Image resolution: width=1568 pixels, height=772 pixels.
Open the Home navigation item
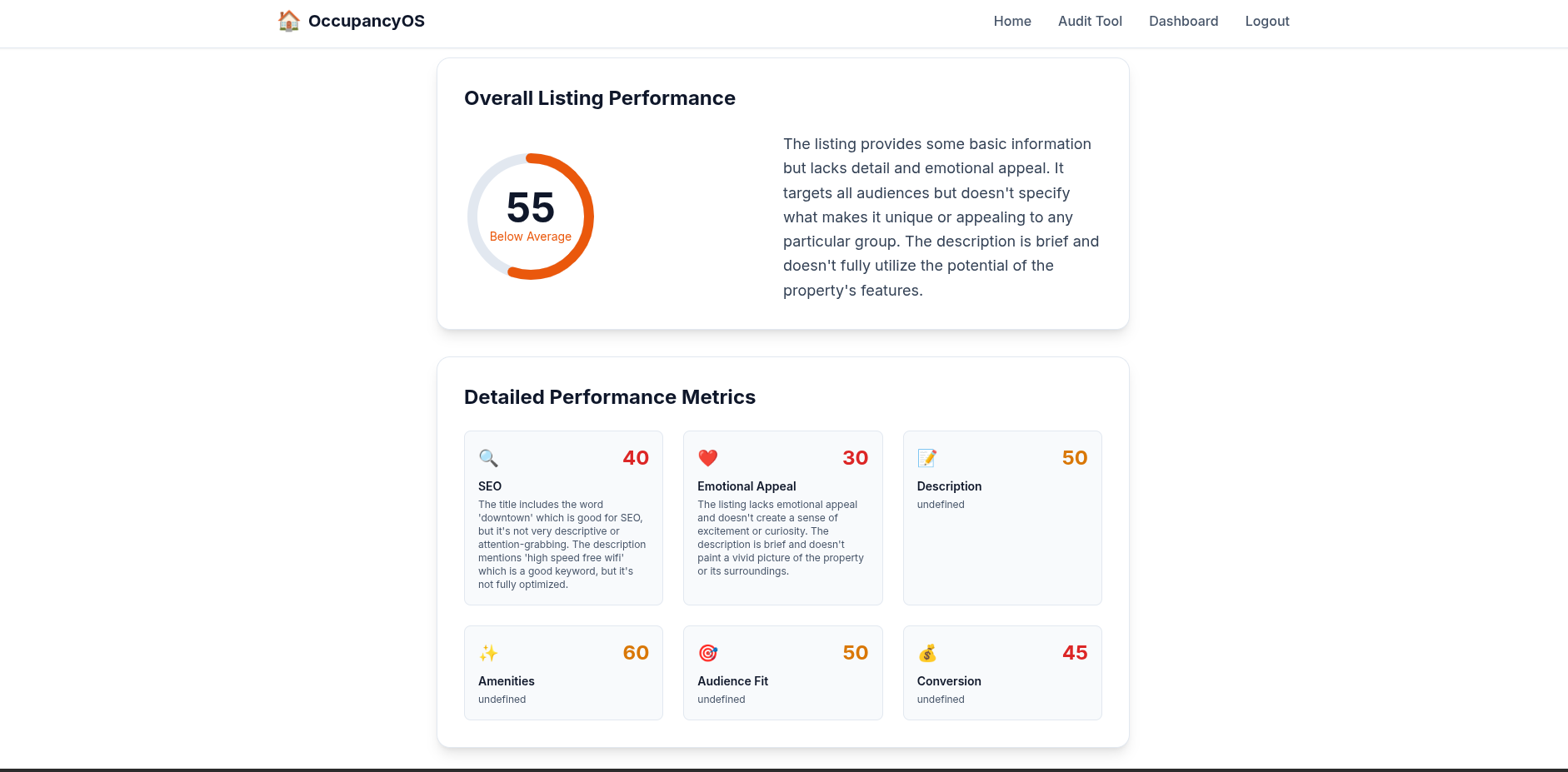click(x=1011, y=21)
